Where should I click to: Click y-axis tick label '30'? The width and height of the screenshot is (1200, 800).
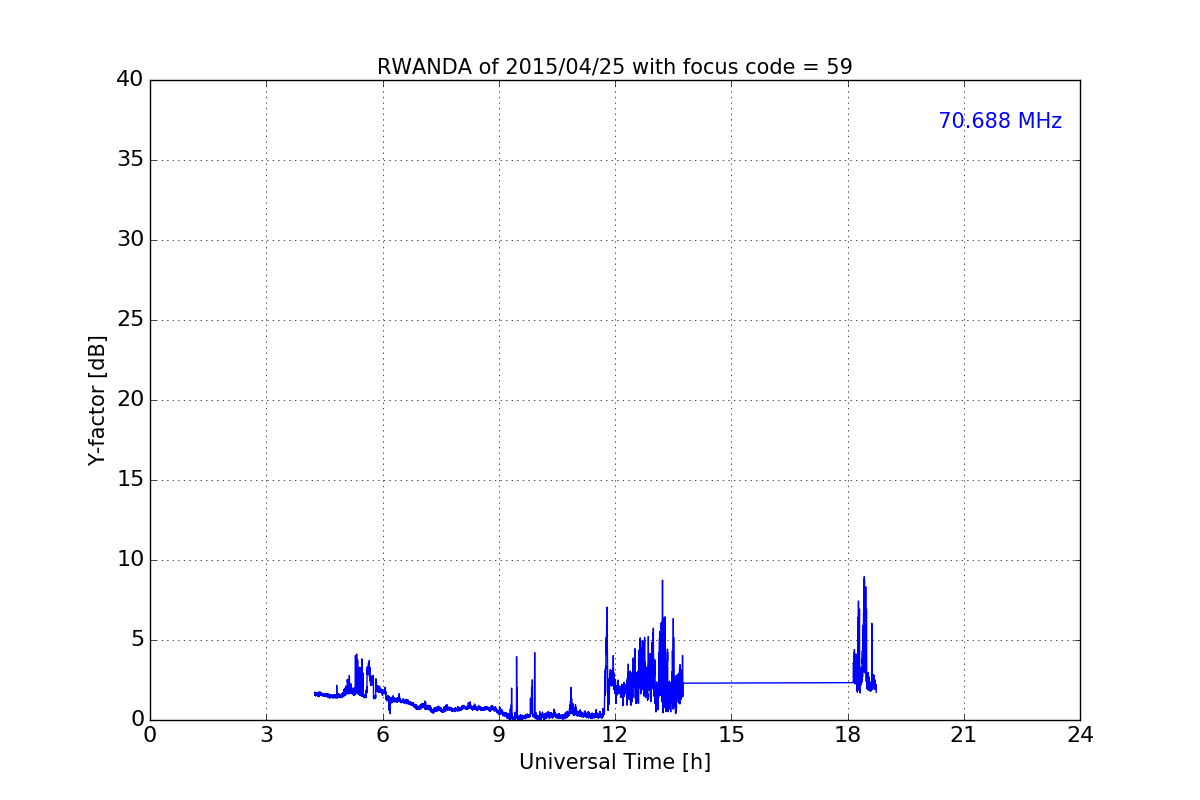click(x=130, y=240)
